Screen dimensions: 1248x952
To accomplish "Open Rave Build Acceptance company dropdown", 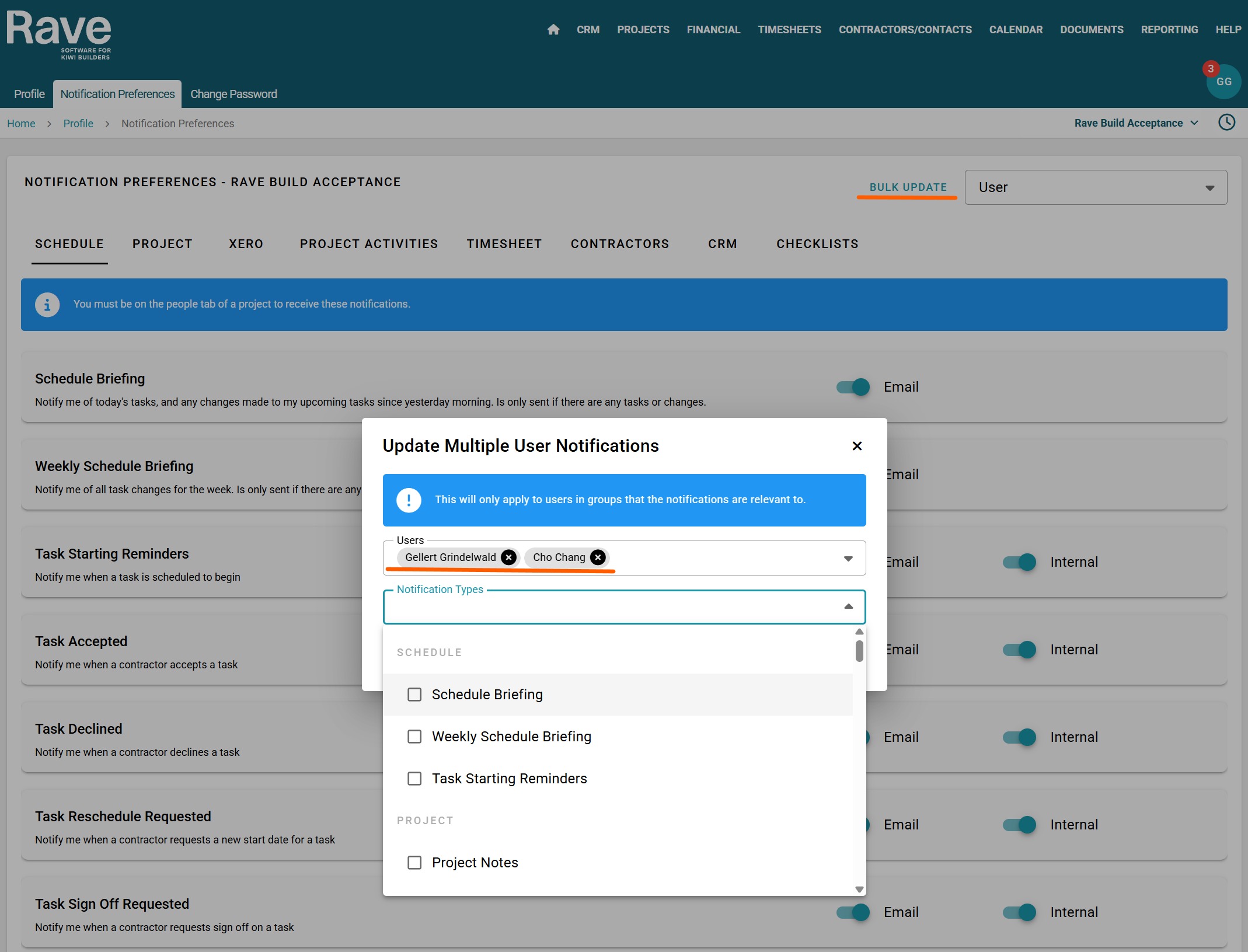I will pos(1136,123).
